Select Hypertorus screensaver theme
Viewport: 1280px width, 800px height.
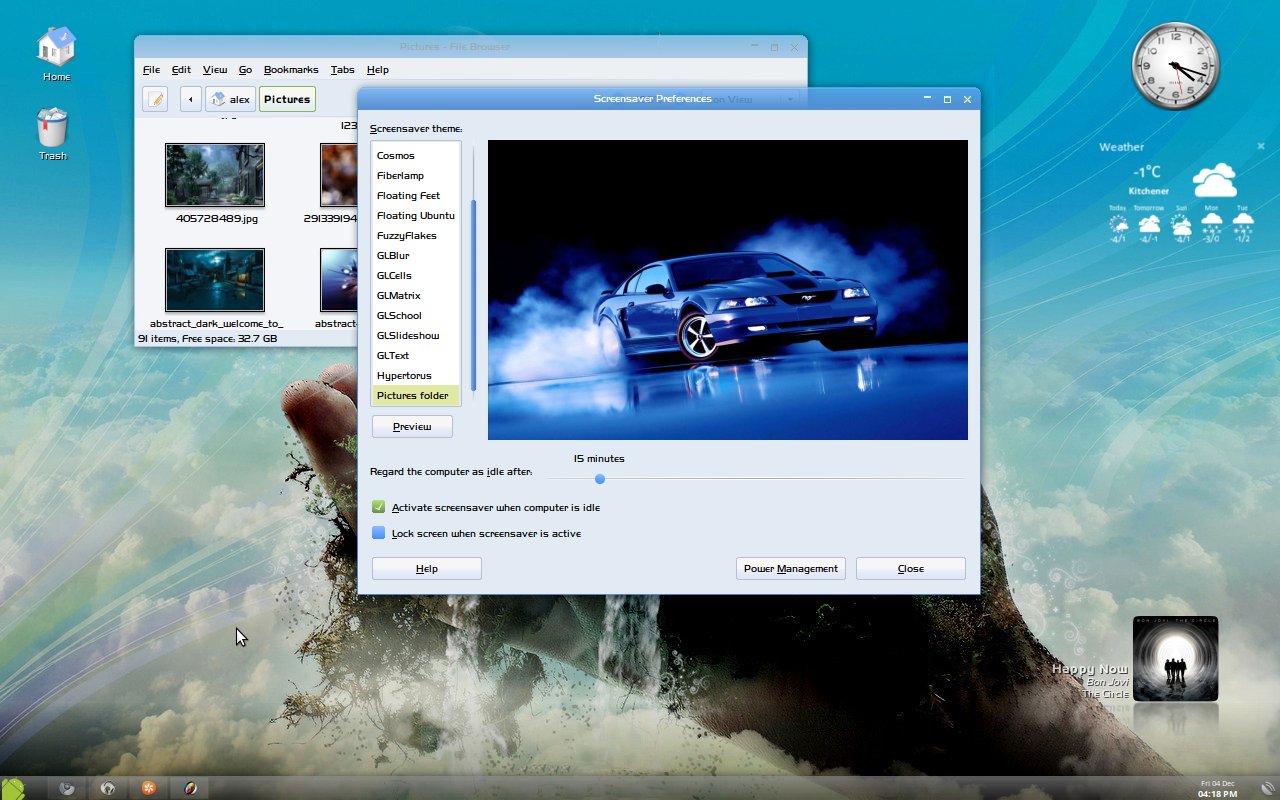[416, 376]
